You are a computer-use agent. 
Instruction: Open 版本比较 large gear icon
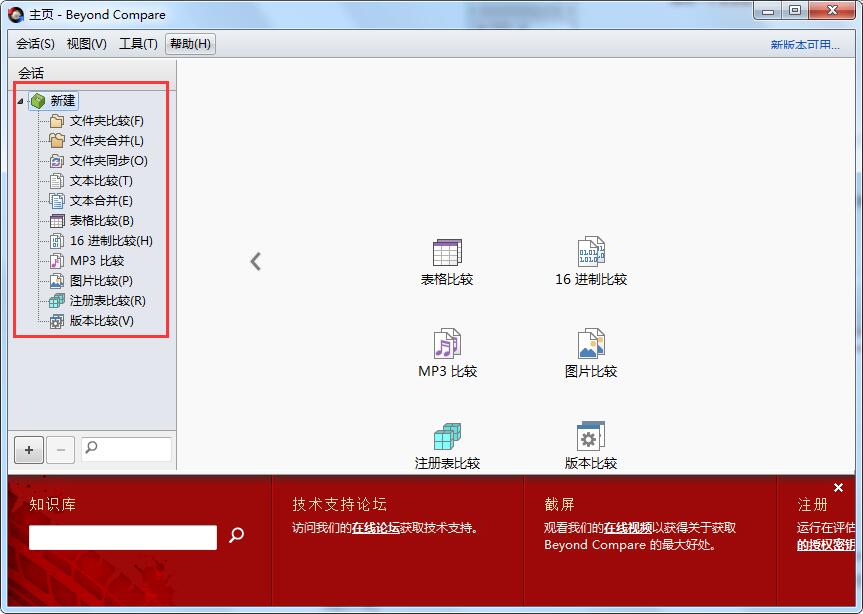tap(591, 436)
